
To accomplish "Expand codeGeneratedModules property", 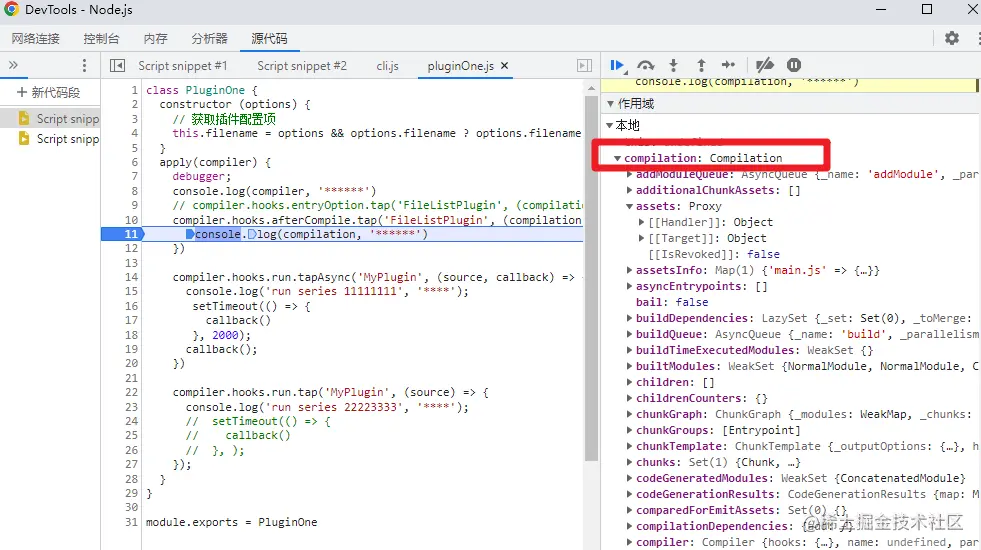I will tap(629, 478).
